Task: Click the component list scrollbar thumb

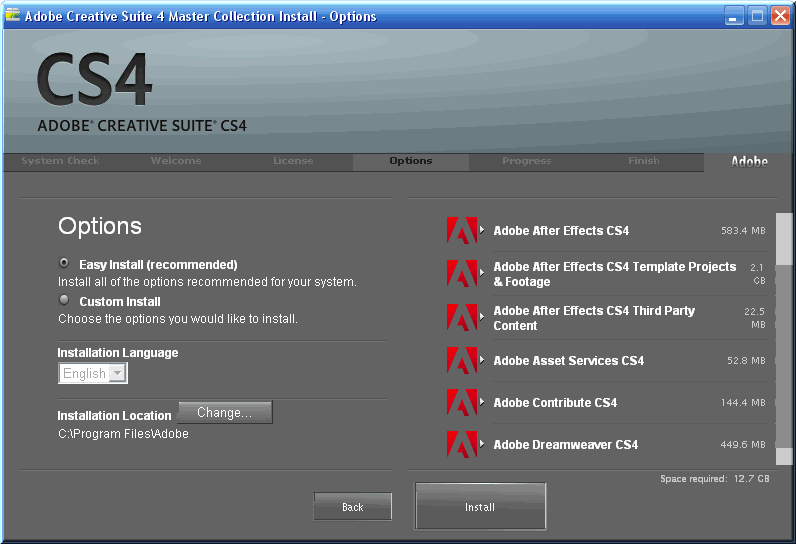Action: point(784,239)
